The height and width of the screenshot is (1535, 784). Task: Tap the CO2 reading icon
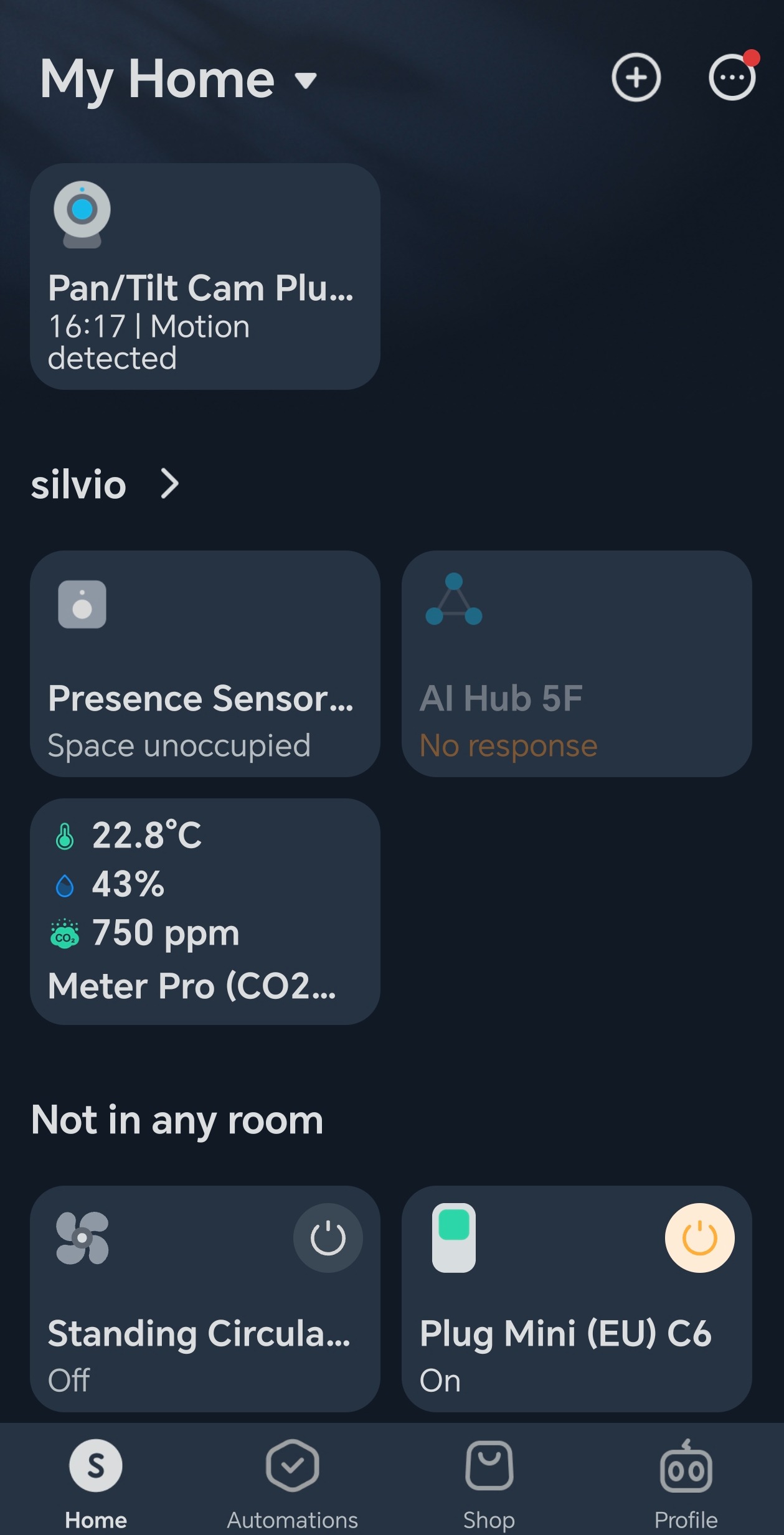pyautogui.click(x=65, y=934)
